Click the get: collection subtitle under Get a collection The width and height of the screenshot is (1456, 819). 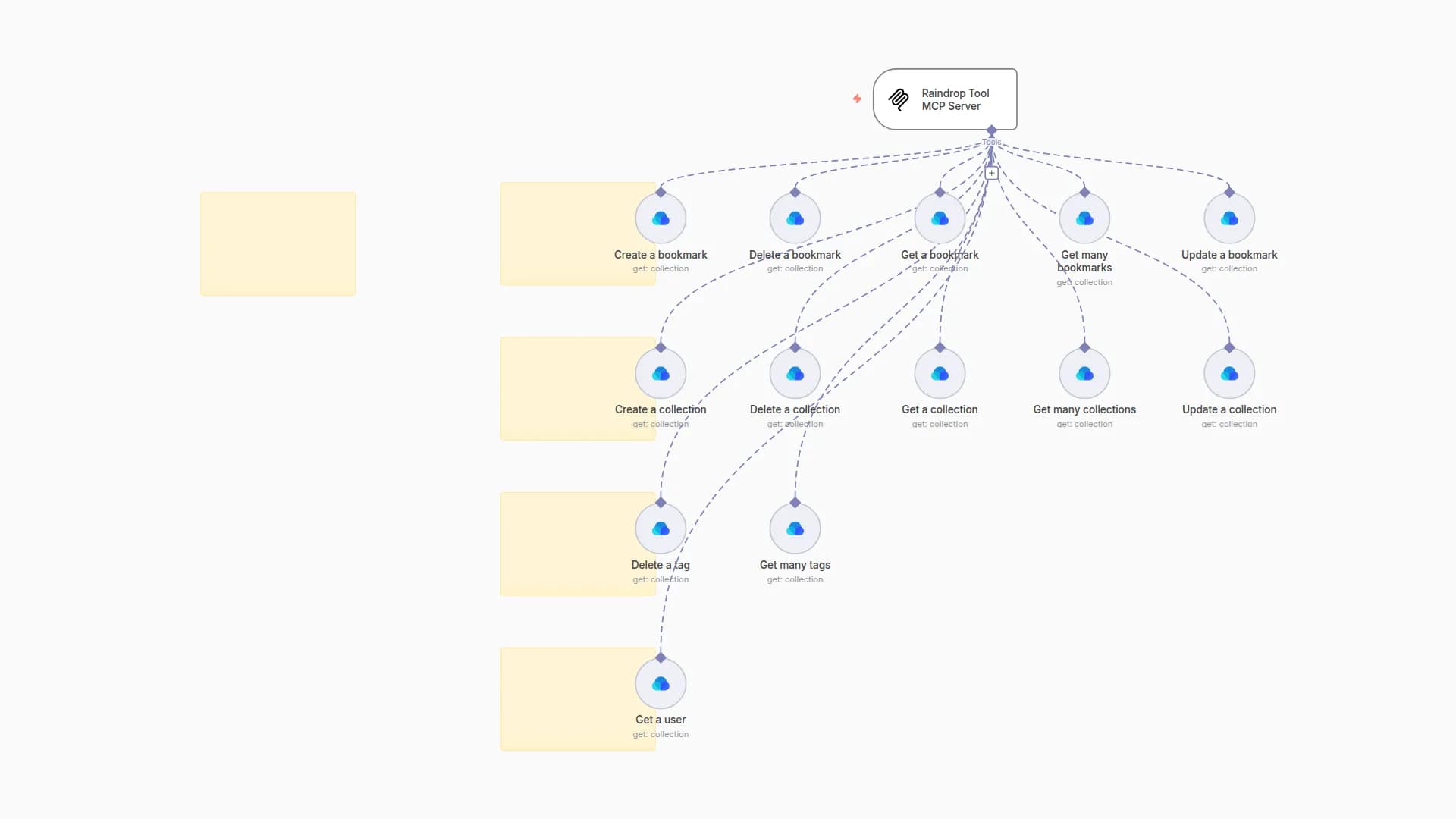939,424
